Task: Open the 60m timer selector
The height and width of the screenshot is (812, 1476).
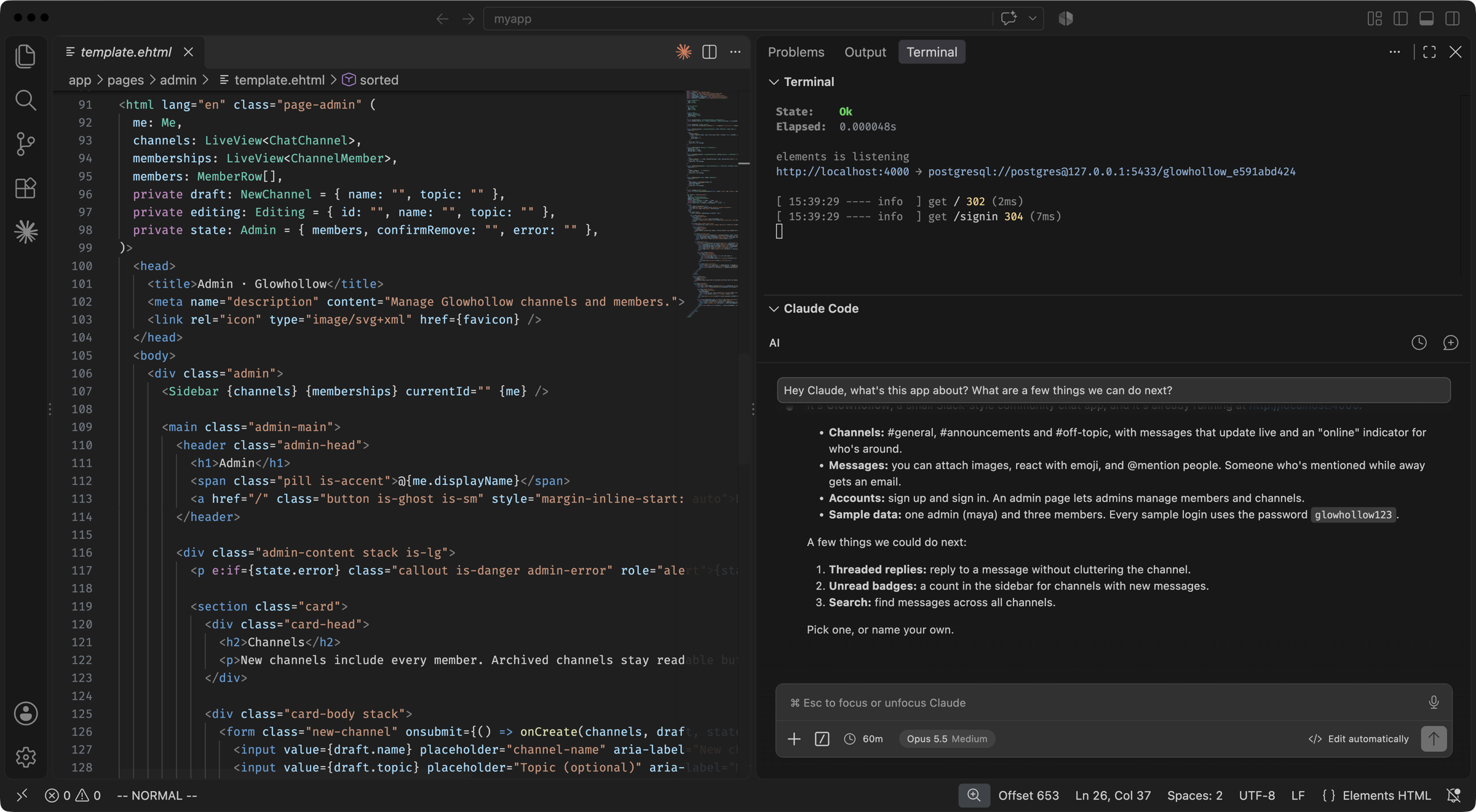Action: point(863,739)
